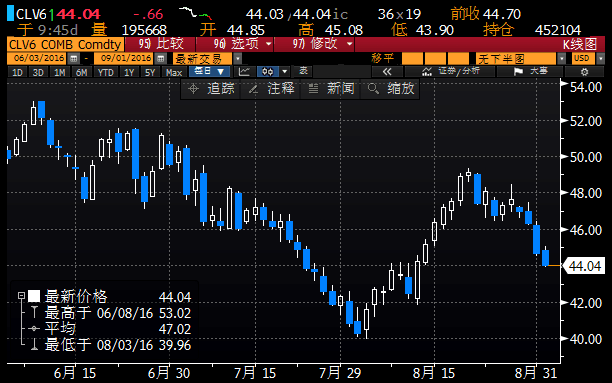The width and height of the screenshot is (612, 383).
Task: Click the 最新价格 white series swatch
Action: pyautogui.click(x=34, y=296)
